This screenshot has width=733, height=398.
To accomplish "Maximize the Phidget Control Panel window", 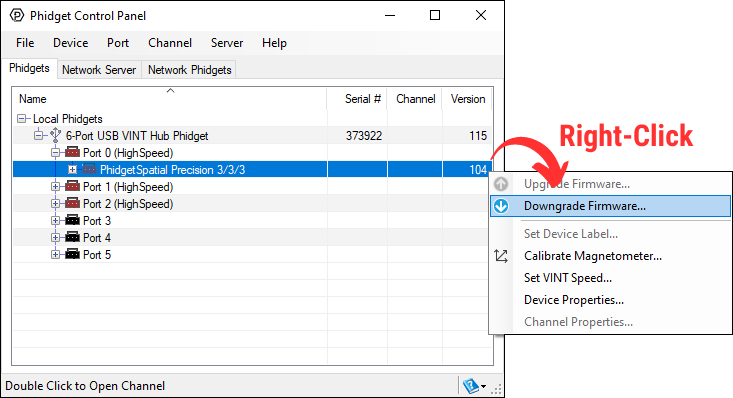I will click(x=435, y=15).
